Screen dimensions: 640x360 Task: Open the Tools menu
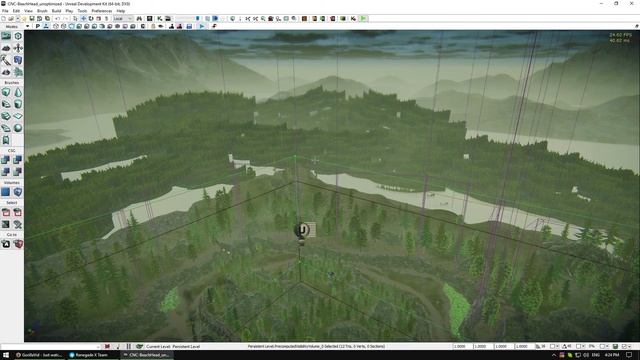pos(82,11)
